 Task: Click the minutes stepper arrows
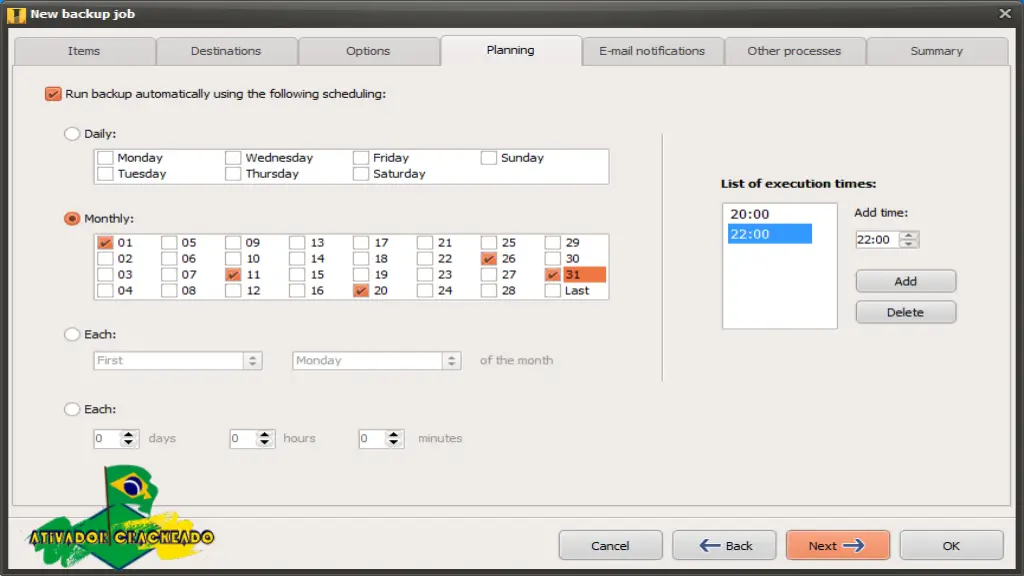(x=394, y=439)
